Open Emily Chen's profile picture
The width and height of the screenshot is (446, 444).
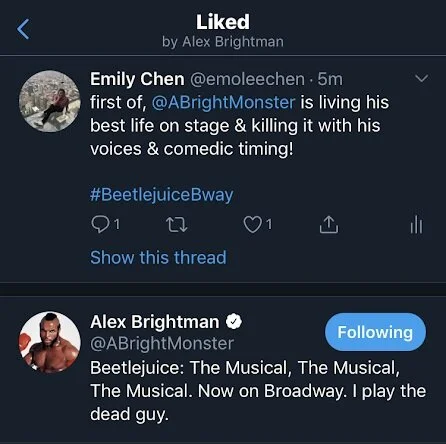pos(50,101)
